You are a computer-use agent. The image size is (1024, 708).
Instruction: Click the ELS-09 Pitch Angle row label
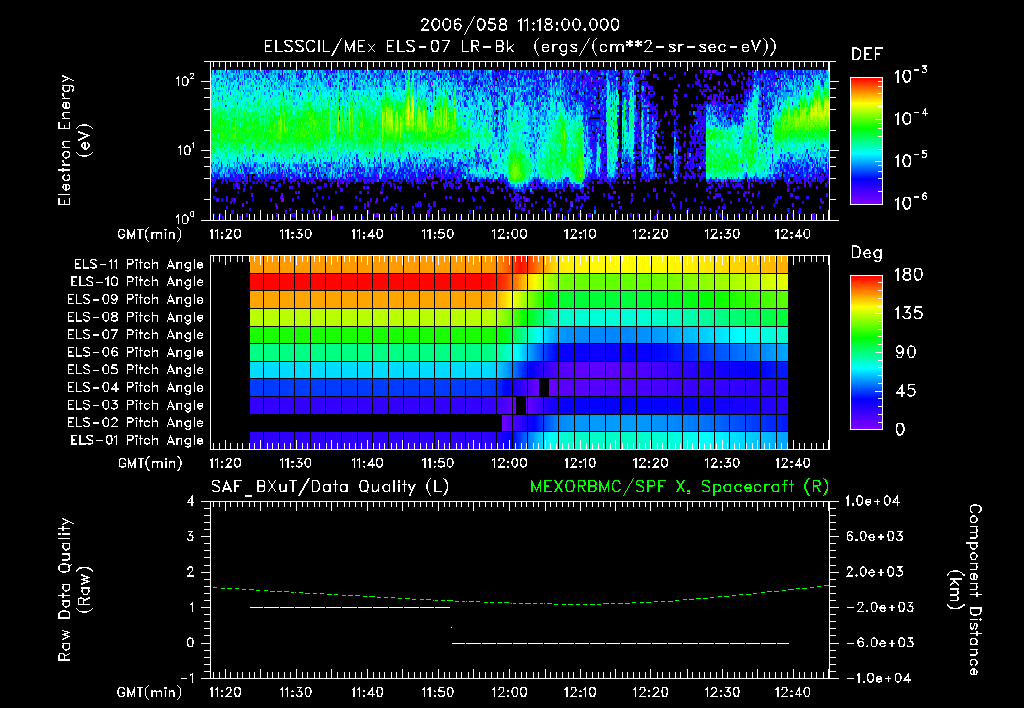pyautogui.click(x=135, y=300)
